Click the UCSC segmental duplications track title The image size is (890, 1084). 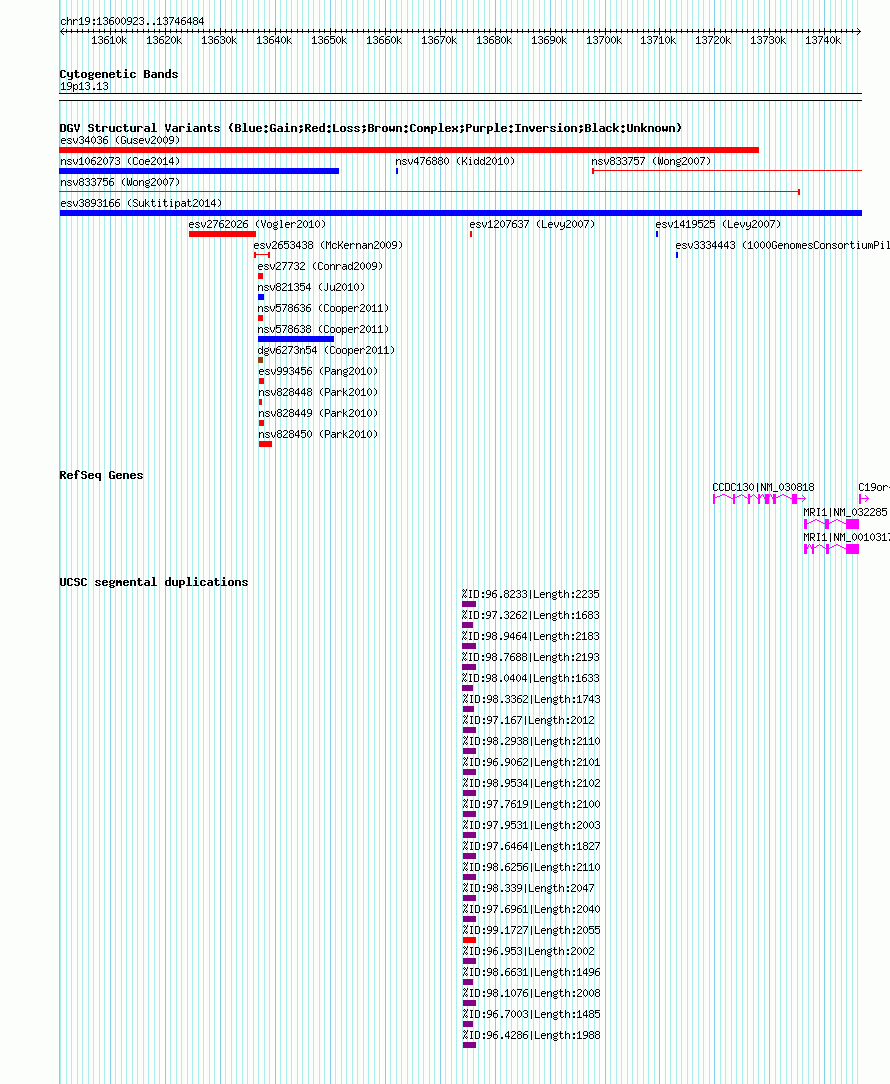(x=154, y=582)
